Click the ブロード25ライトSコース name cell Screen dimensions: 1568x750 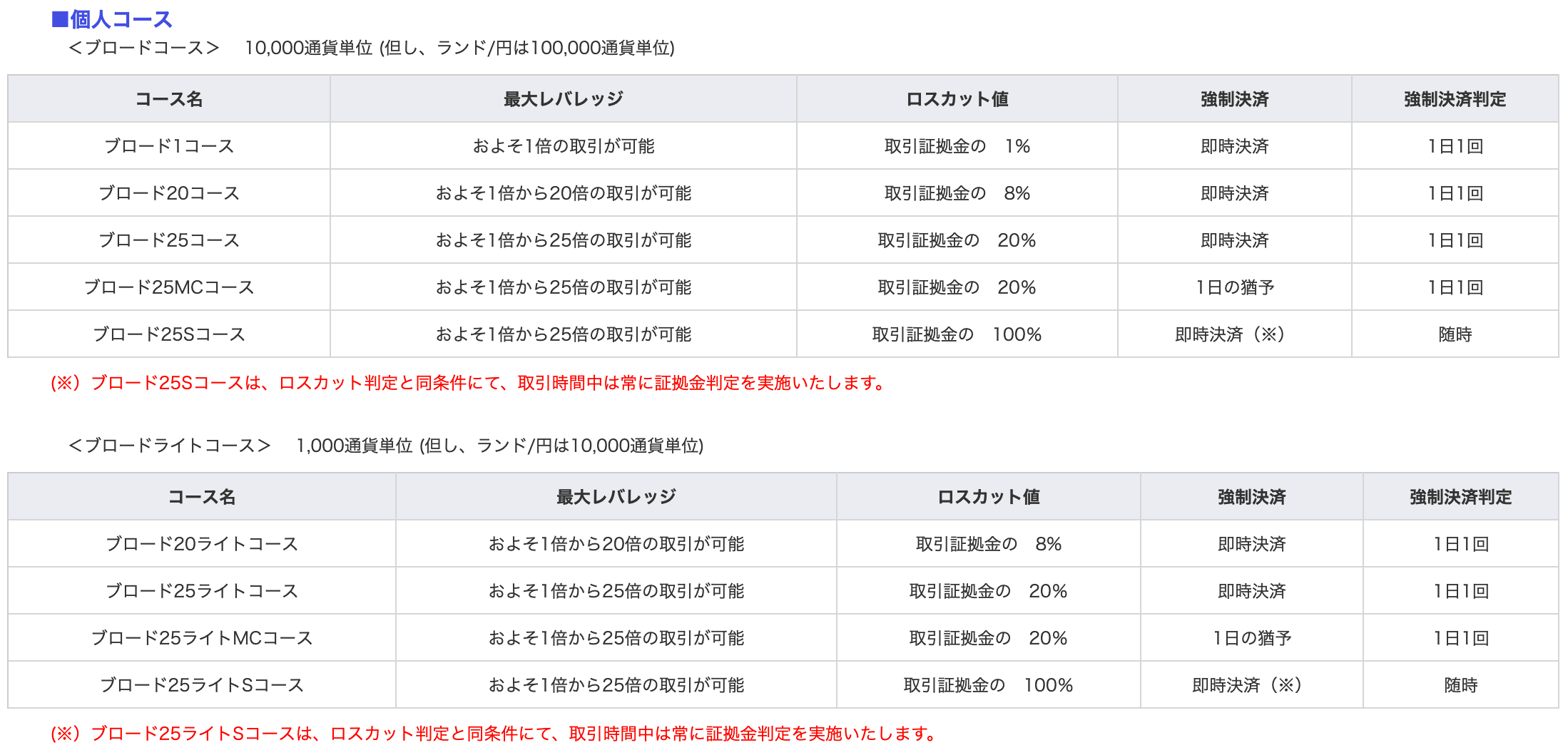click(202, 685)
